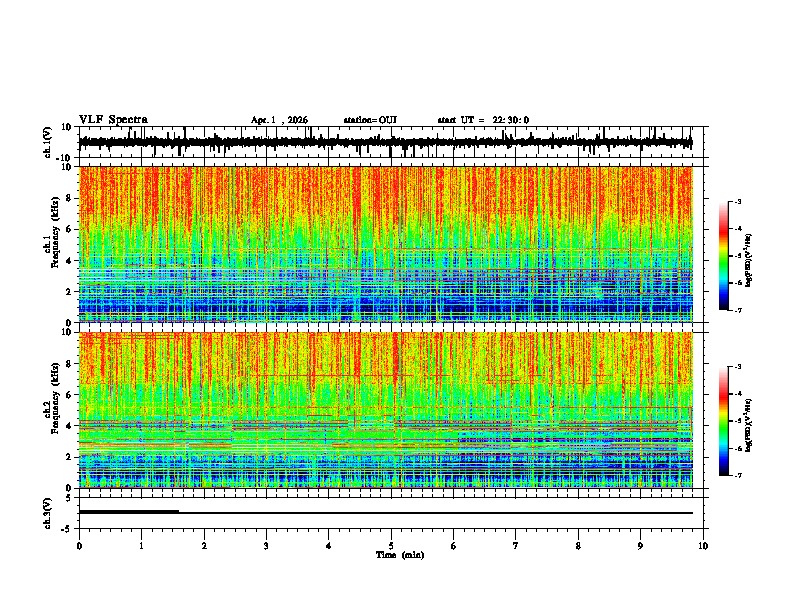Click the "ch.1(V)" waveform axis label

coord(48,142)
